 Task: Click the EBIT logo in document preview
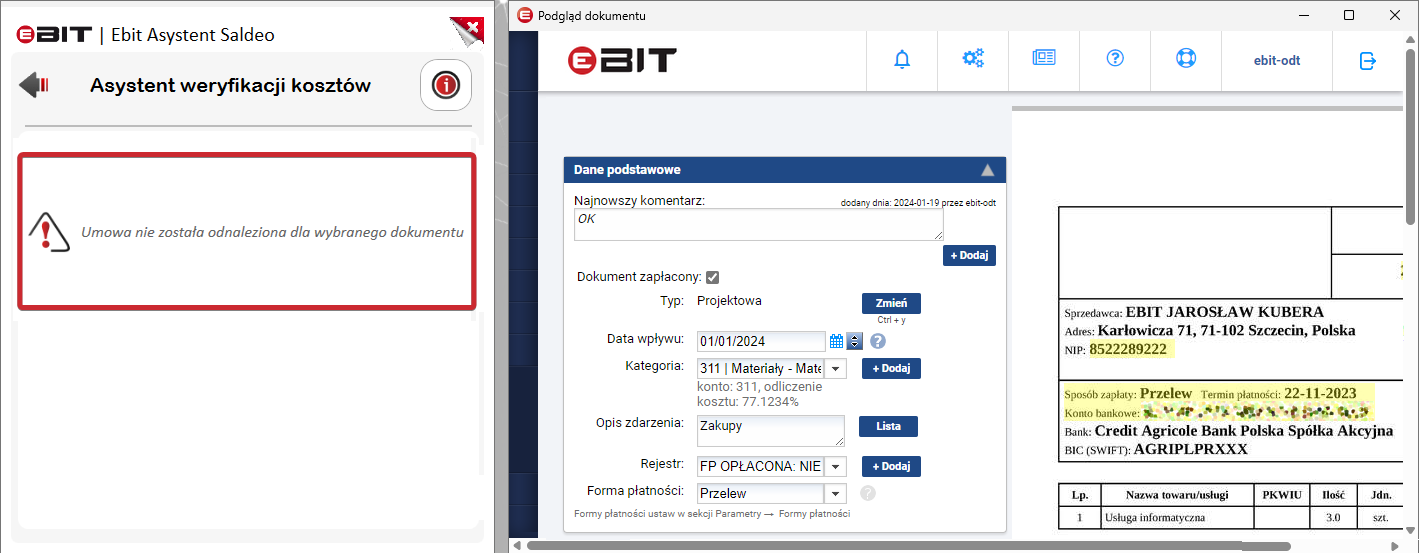click(x=622, y=59)
